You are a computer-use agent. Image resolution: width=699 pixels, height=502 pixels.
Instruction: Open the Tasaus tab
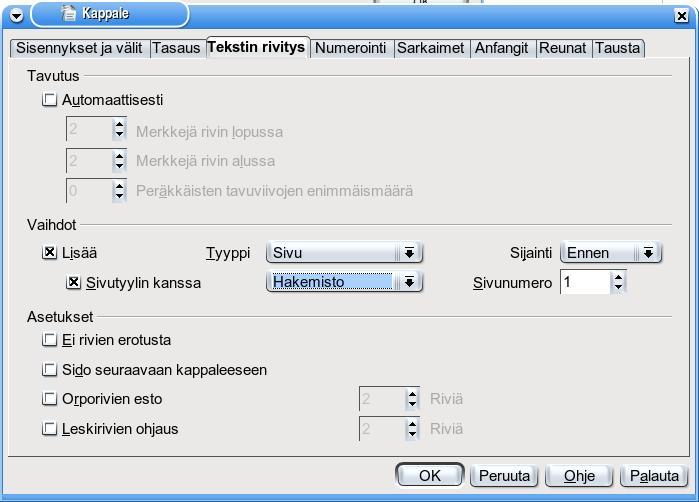click(x=177, y=48)
